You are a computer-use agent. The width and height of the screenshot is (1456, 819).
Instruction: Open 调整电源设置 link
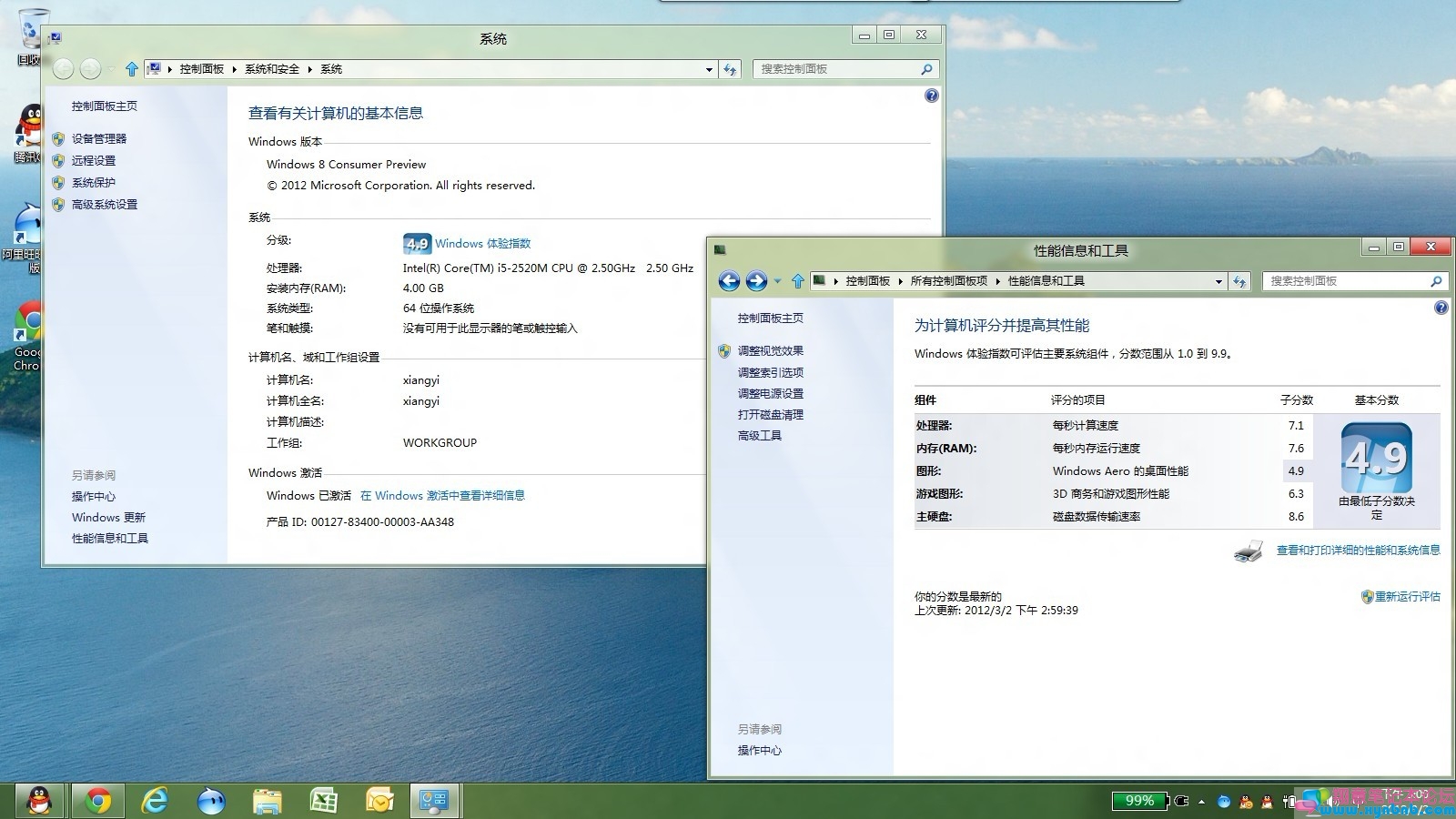[771, 394]
